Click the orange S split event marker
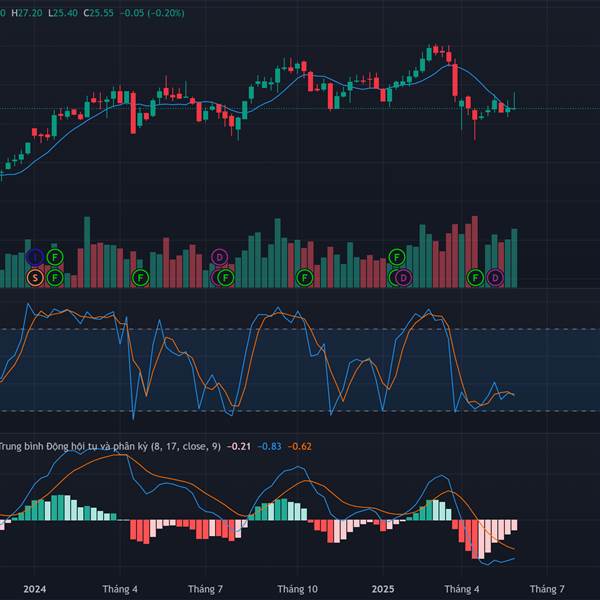This screenshot has height=600, width=600. [x=35, y=278]
